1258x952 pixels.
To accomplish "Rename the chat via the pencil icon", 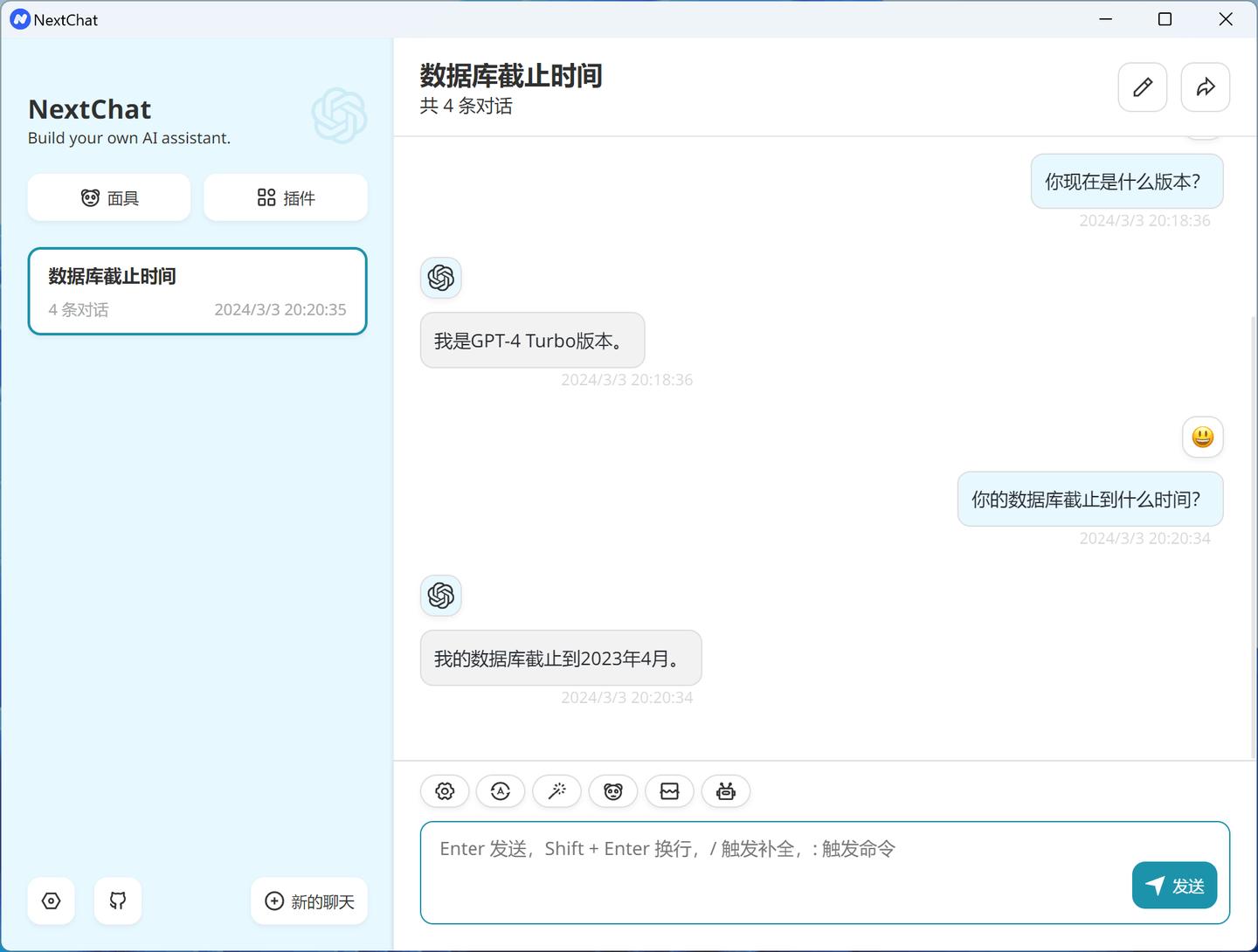I will (x=1142, y=87).
